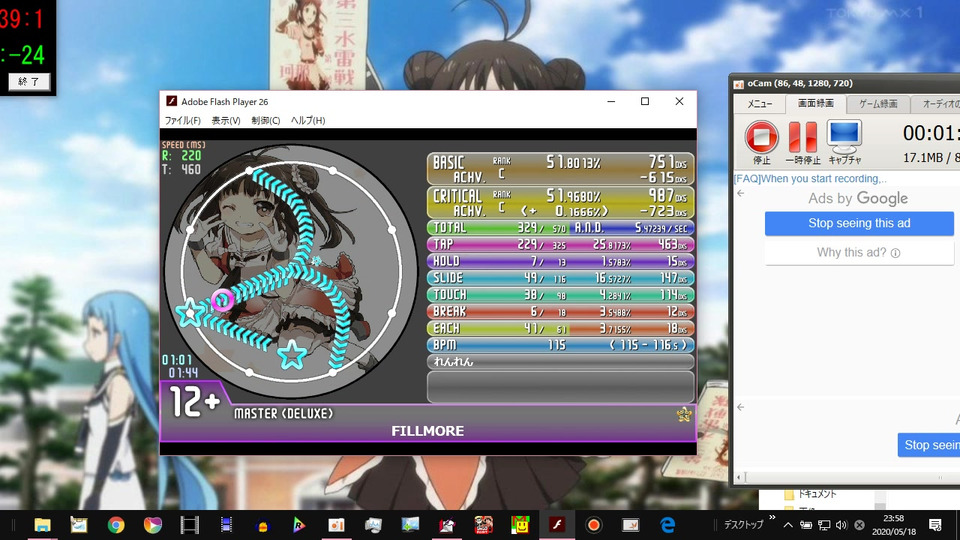
Task: Expand the デスクトップ toolbar chevron in the taskbar
Action: pyautogui.click(x=772, y=517)
